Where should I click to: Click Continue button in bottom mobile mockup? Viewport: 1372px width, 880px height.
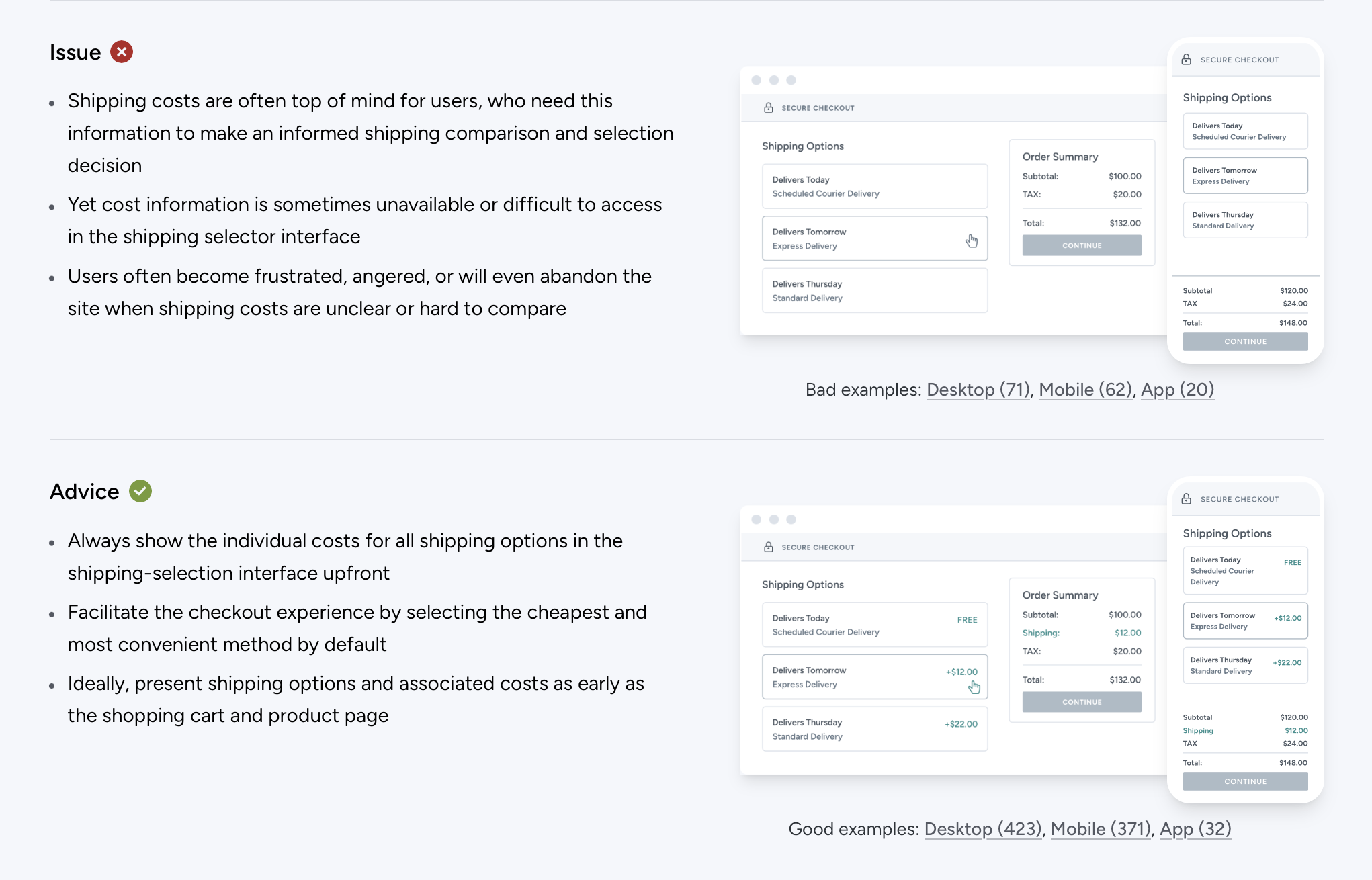[x=1245, y=781]
